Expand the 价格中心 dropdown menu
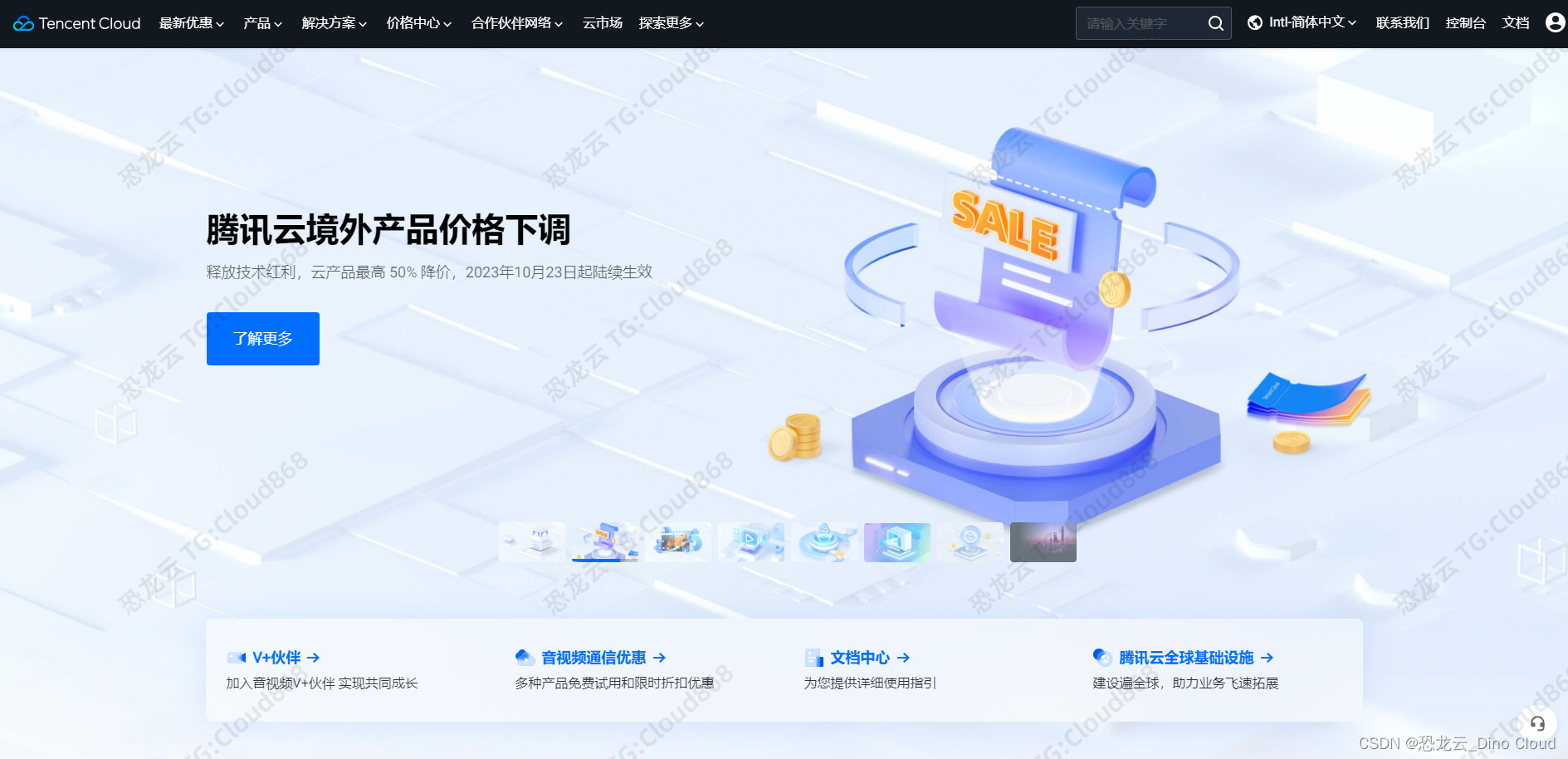The height and width of the screenshot is (759, 1568). click(419, 23)
